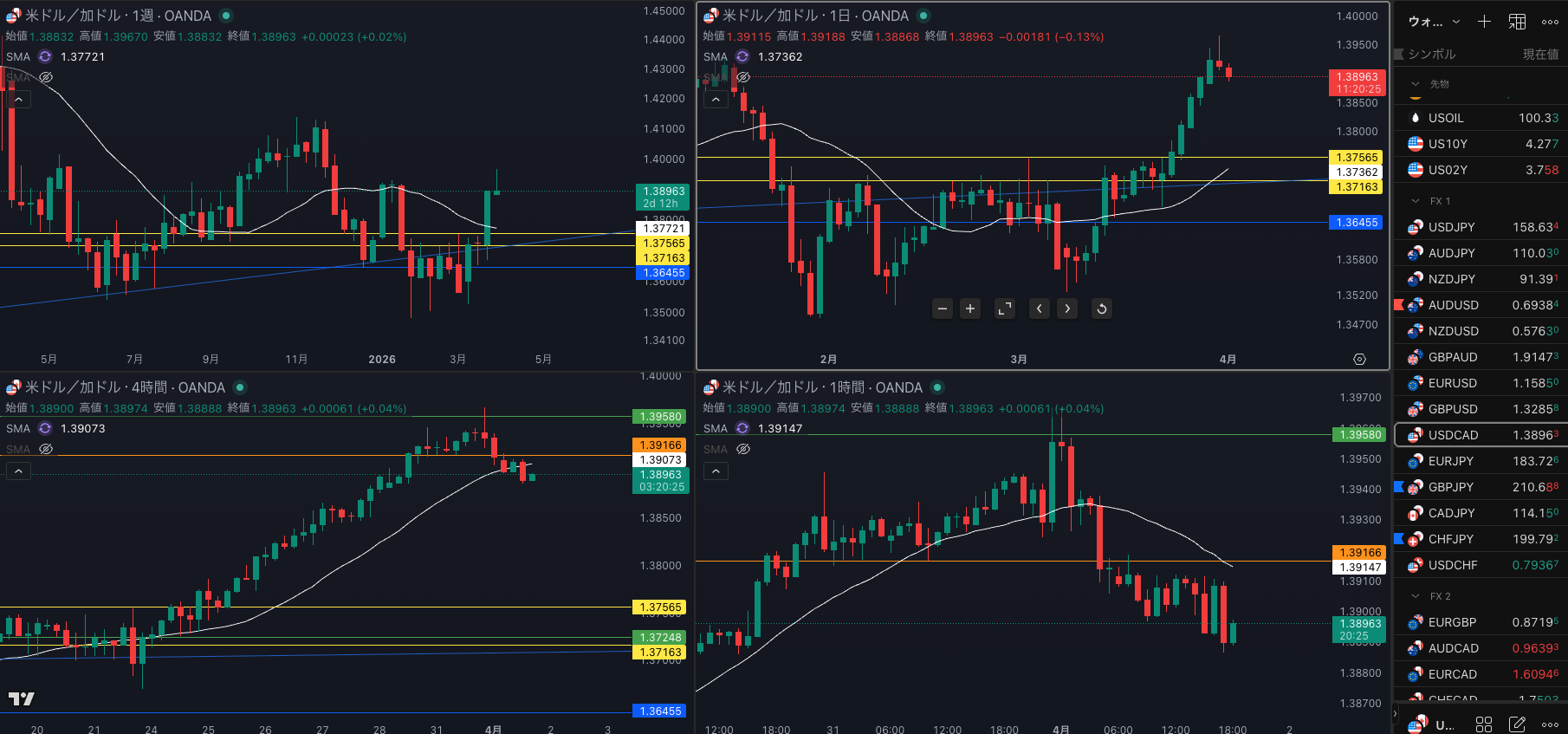The width and height of the screenshot is (1568, 734).
Task: Reset the daily chart view
Action: [x=1101, y=309]
